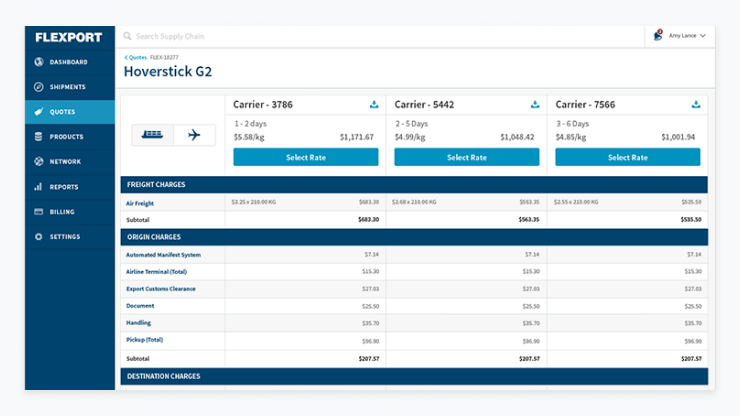Click the Flexport logo

point(68,37)
